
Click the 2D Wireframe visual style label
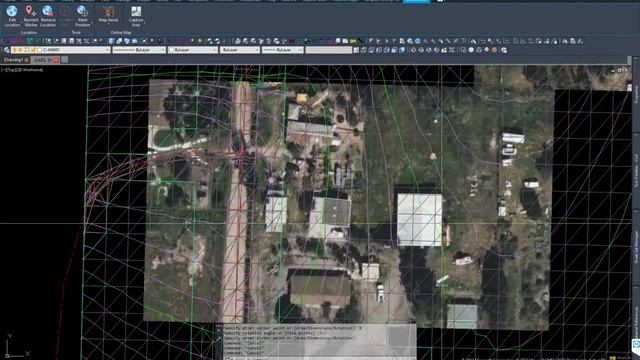click(x=29, y=70)
